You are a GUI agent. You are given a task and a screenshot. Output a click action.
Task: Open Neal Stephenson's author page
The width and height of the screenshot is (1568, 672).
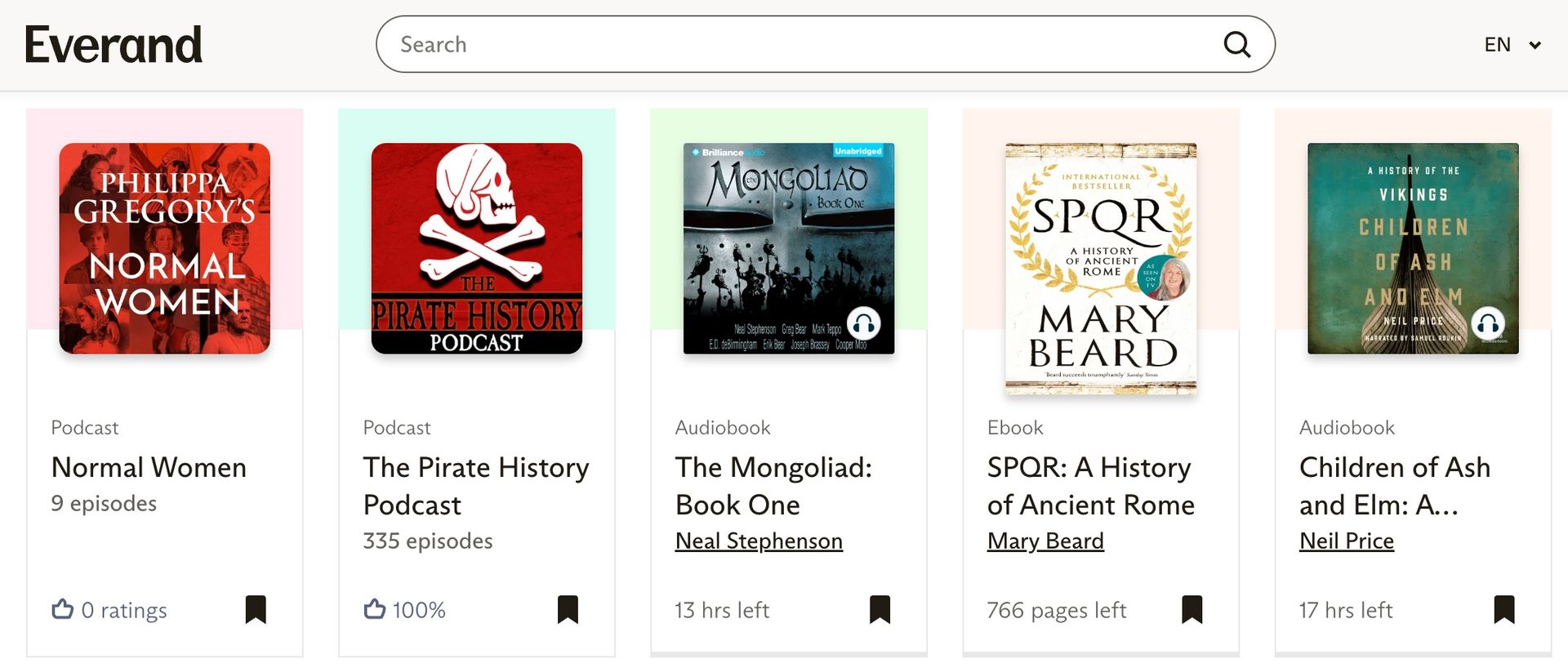(759, 541)
